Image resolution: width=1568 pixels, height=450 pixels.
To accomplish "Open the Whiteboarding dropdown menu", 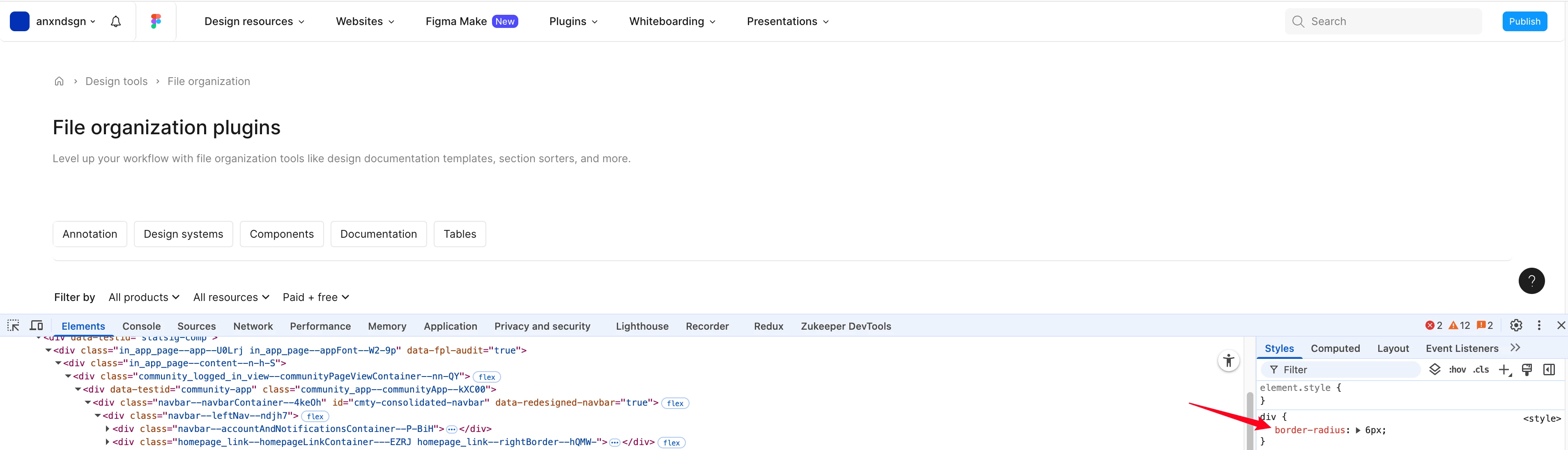I will [x=672, y=21].
